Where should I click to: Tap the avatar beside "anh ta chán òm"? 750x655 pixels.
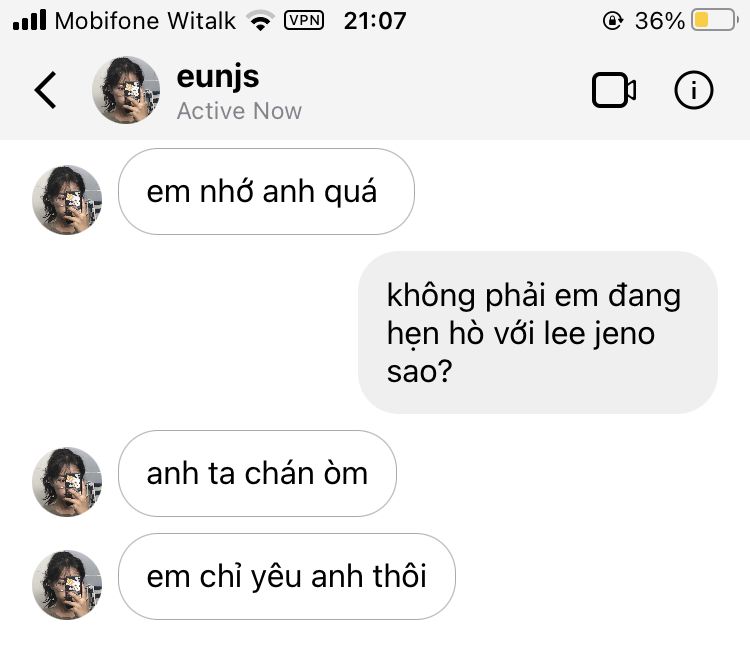pyautogui.click(x=67, y=482)
